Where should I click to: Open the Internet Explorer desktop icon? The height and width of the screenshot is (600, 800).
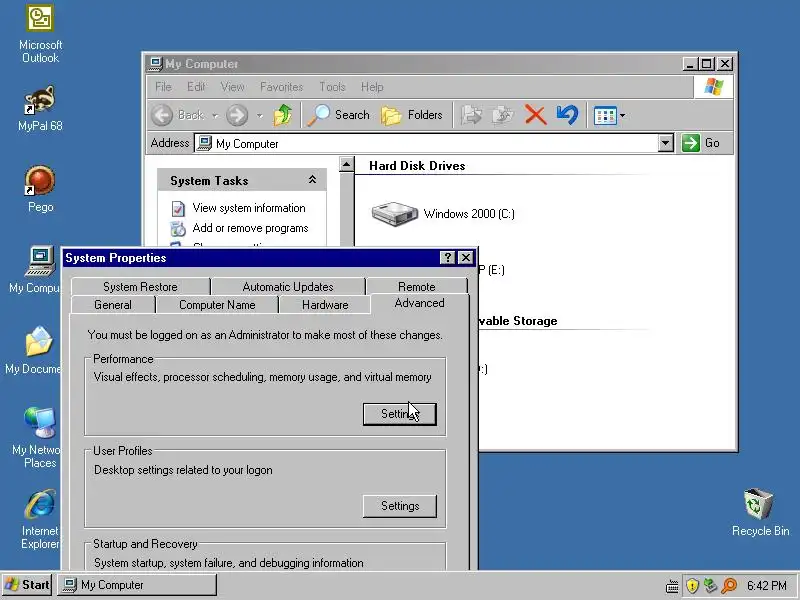pos(40,519)
